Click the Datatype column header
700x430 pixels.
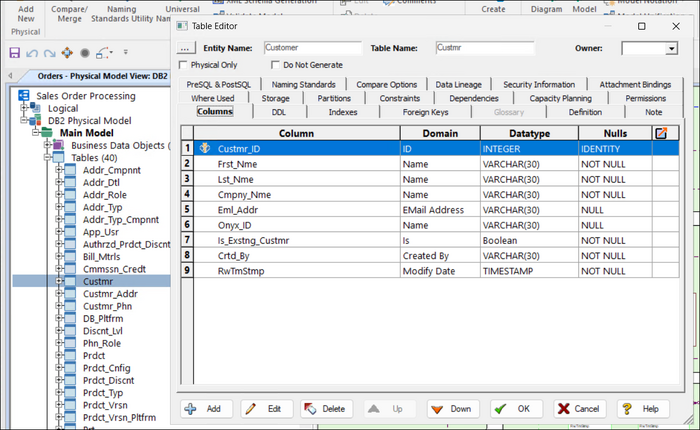(529, 133)
